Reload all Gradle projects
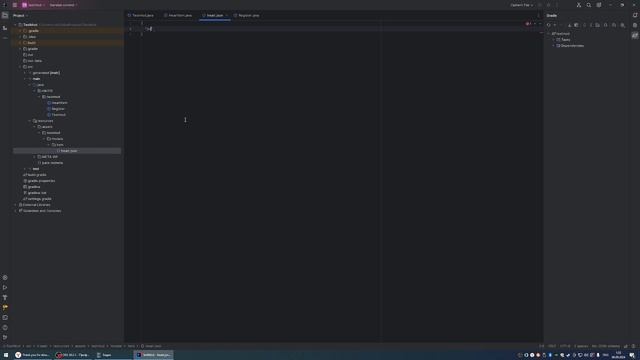Viewport: 640px width, 360px height. [549, 25]
